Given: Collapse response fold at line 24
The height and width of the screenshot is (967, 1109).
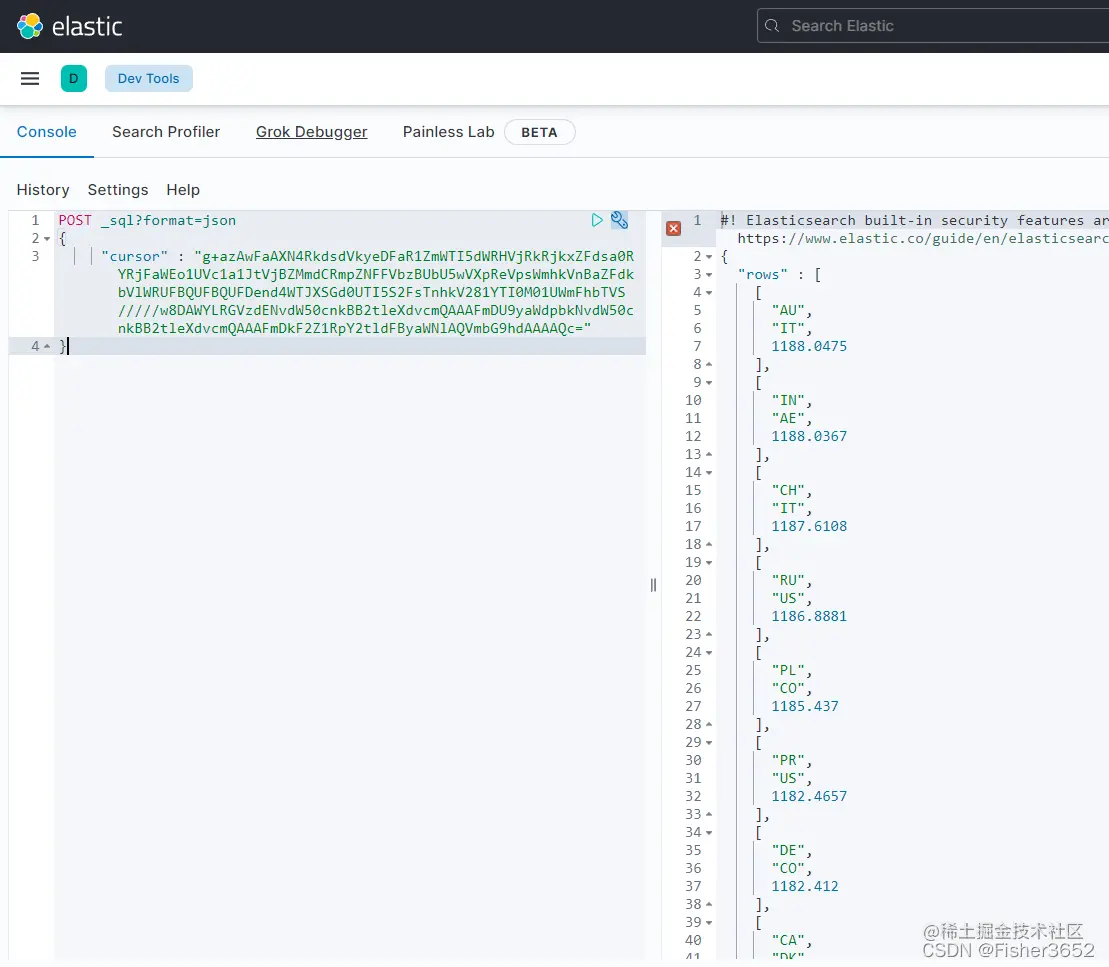Looking at the screenshot, I should tap(709, 652).
